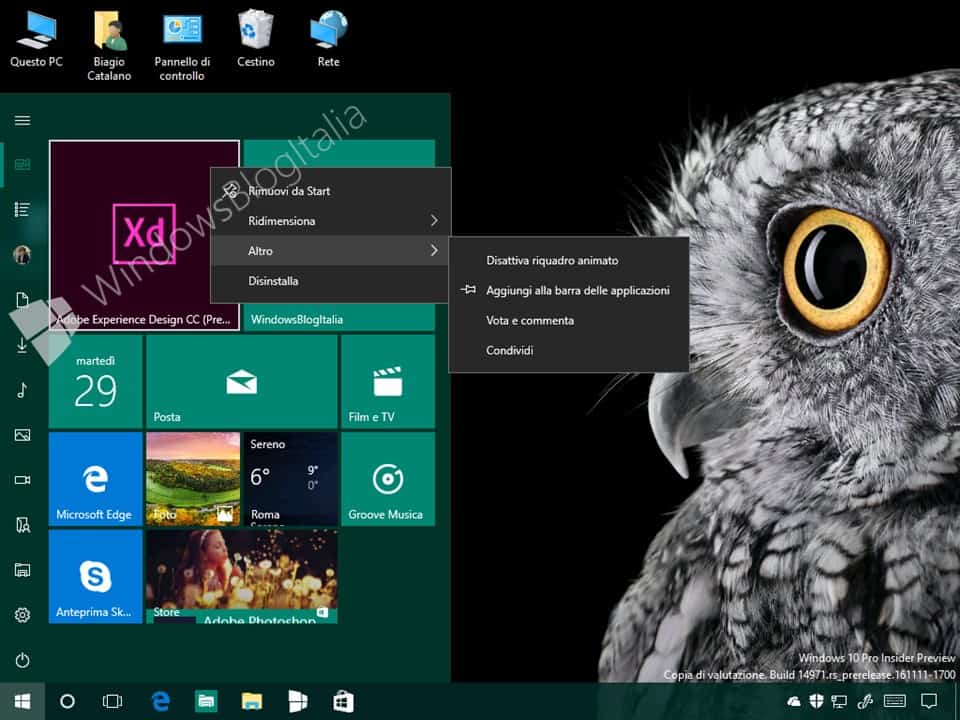The image size is (960, 720).
Task: Choose Vota e commenta
Action: point(569,321)
